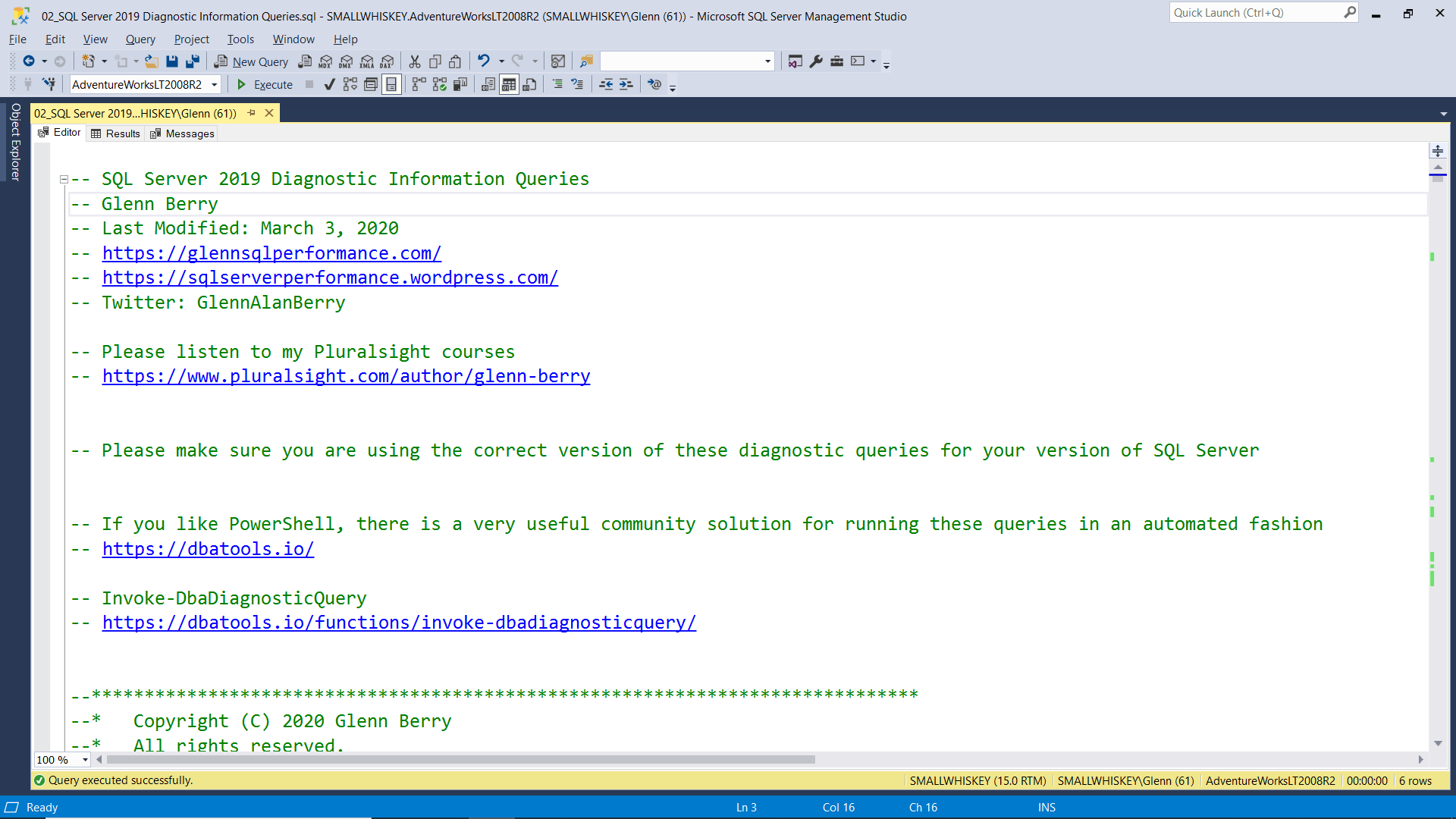Collapse the comment block outline in editor
This screenshot has width=1456, height=819.
[64, 180]
